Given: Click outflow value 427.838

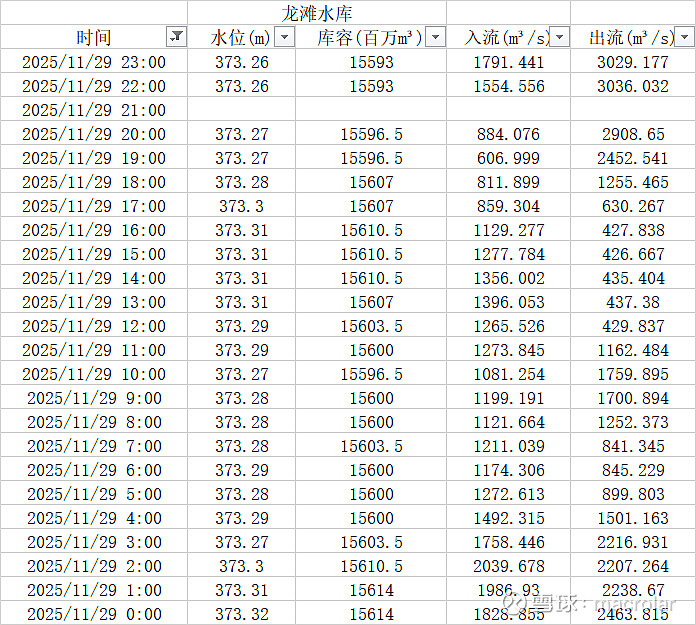Looking at the screenshot, I should point(633,229).
